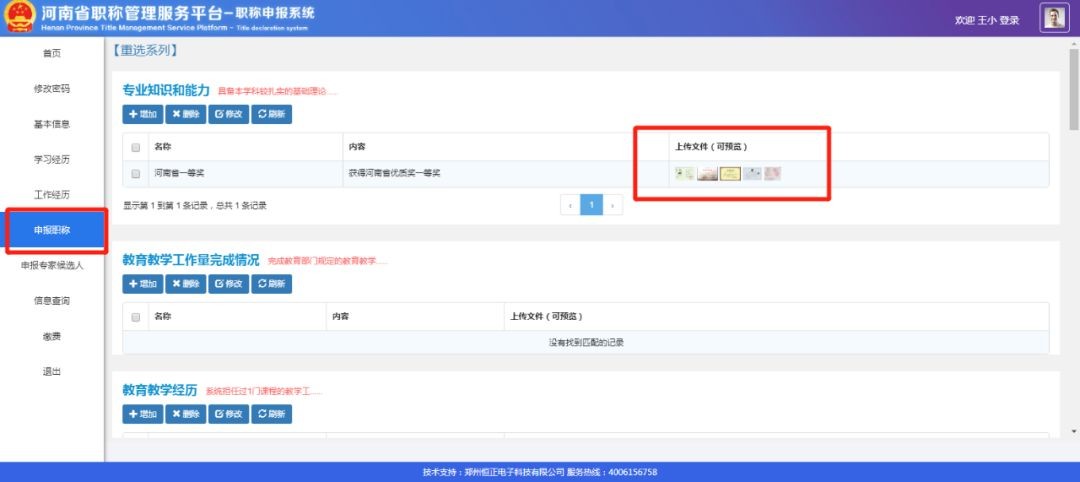1080x482 pixels.
Task: Open 申报专家候选人 menu item
Action: pos(52,266)
